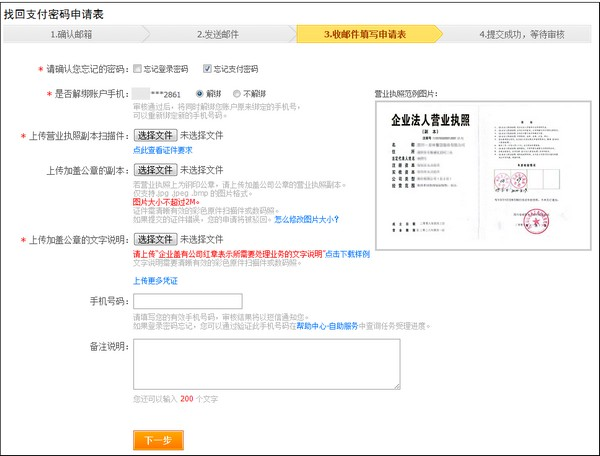This screenshot has height=456, width=600.
Task: Open the 点此查看证件要求 link
Action: (x=164, y=149)
